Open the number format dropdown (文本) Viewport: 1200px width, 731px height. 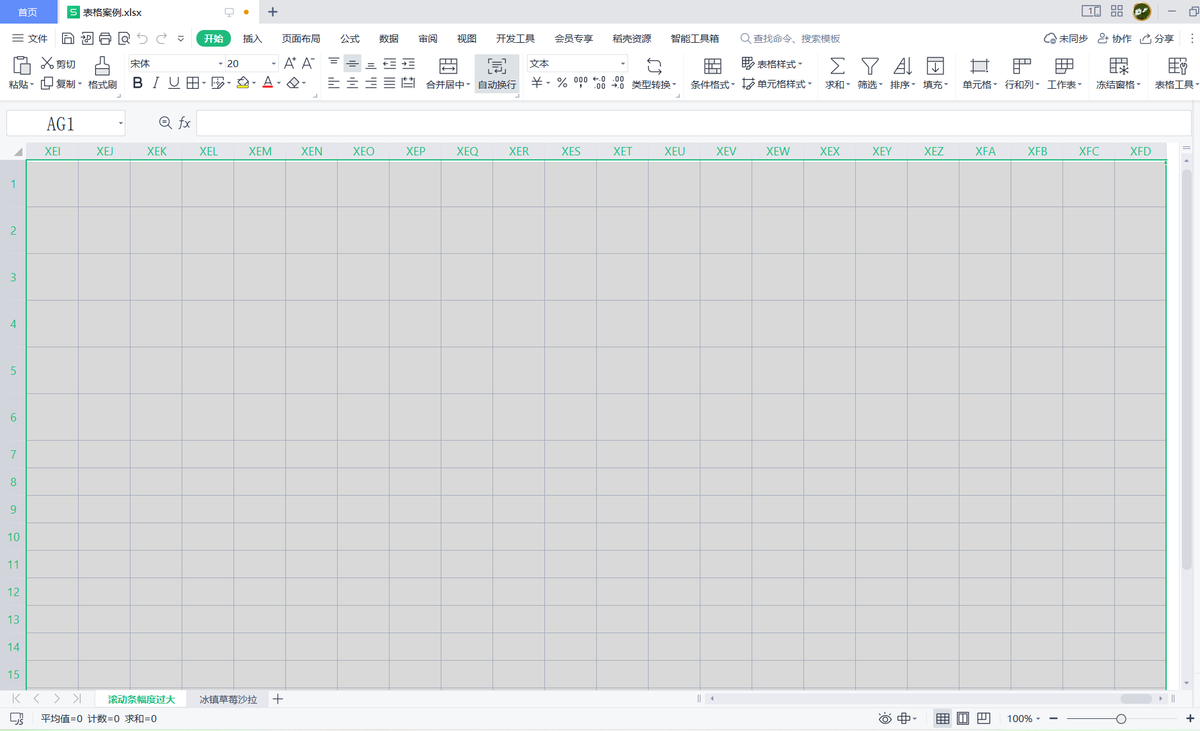click(x=623, y=64)
